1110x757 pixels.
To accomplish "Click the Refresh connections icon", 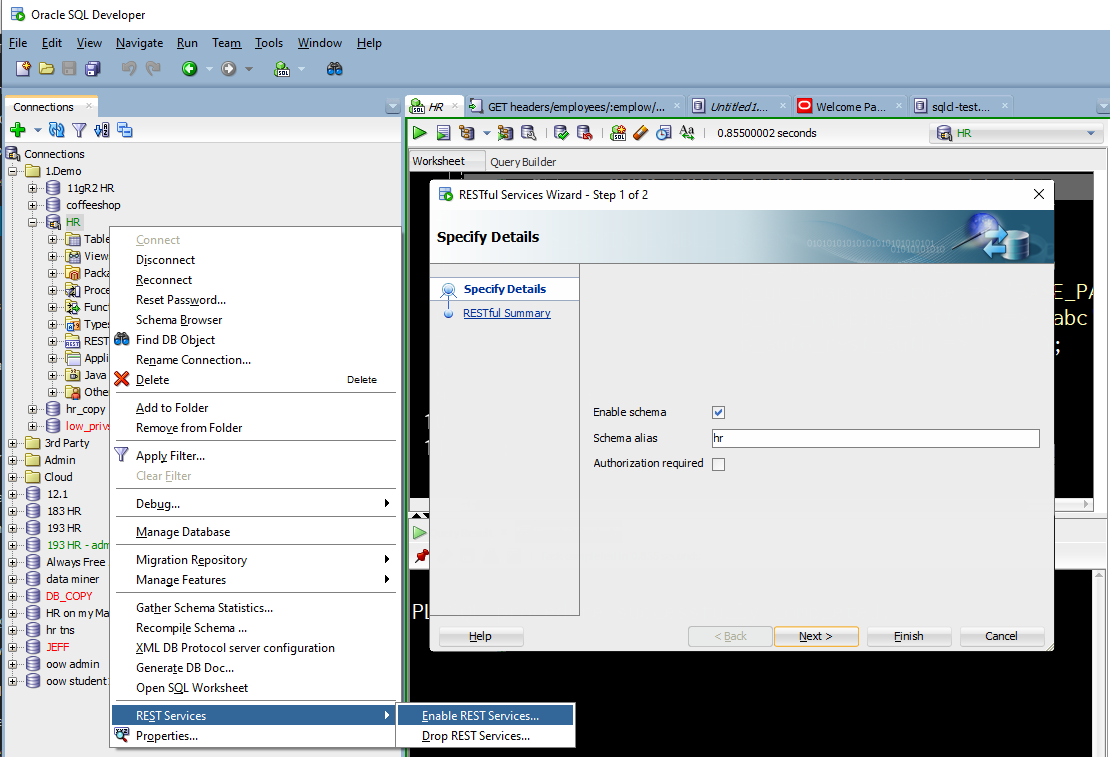I will [57, 130].
